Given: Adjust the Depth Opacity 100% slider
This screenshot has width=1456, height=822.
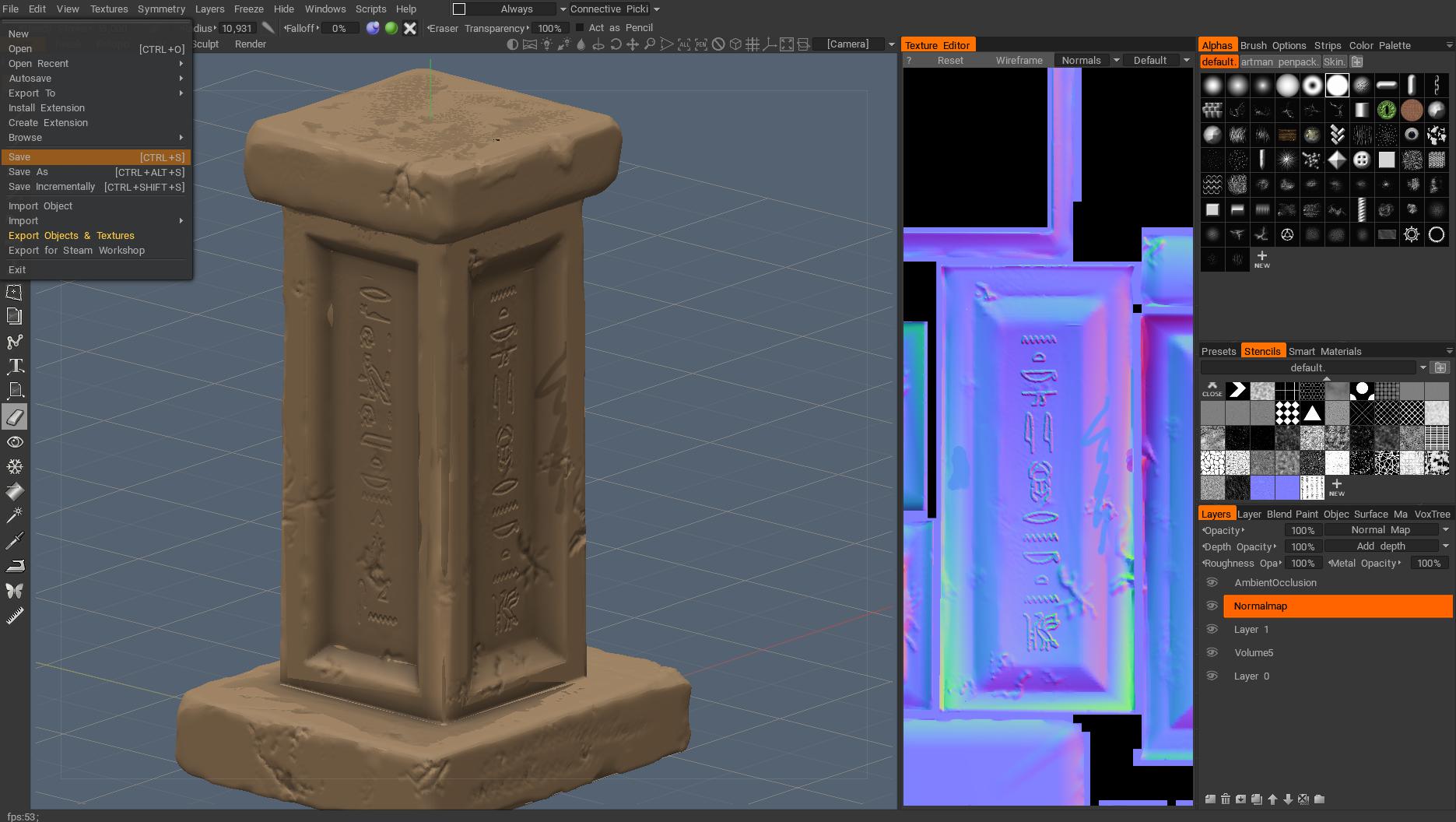Looking at the screenshot, I should click(x=1303, y=546).
